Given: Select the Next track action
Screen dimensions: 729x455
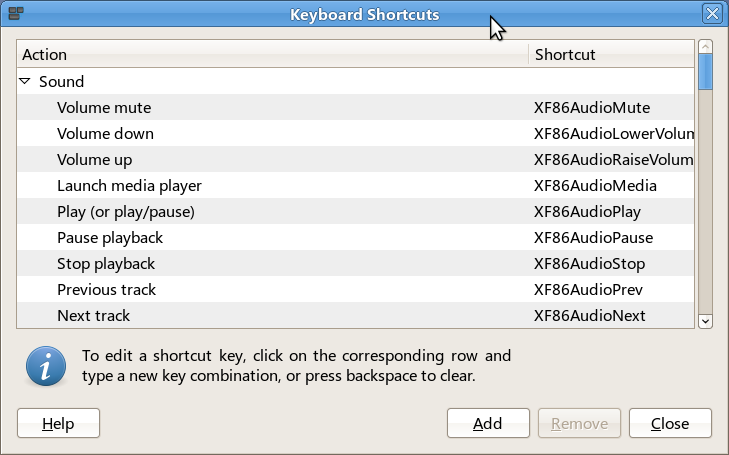Looking at the screenshot, I should 93,316.
